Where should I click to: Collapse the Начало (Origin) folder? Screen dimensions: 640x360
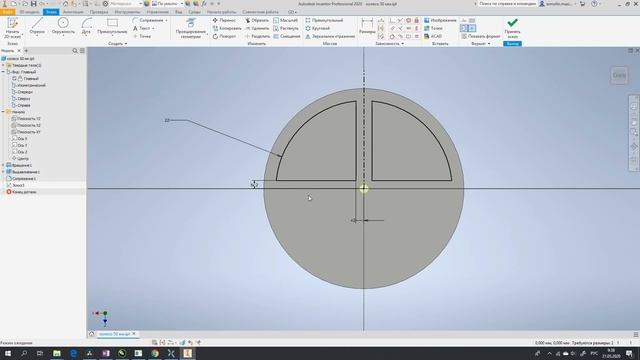pyautogui.click(x=3, y=112)
